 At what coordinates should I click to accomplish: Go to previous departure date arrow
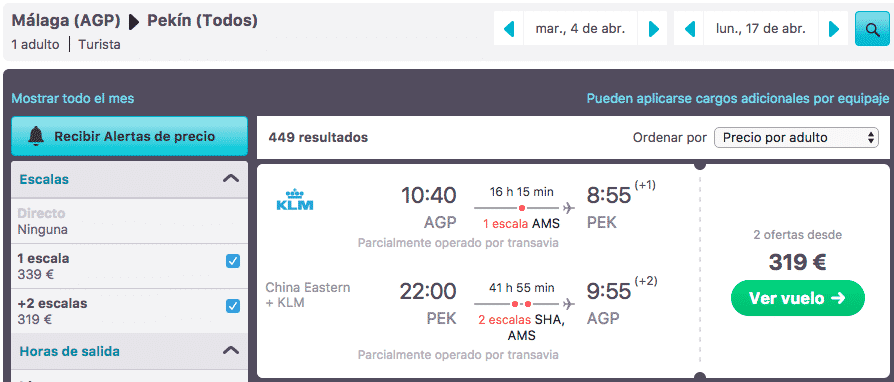[x=509, y=29]
